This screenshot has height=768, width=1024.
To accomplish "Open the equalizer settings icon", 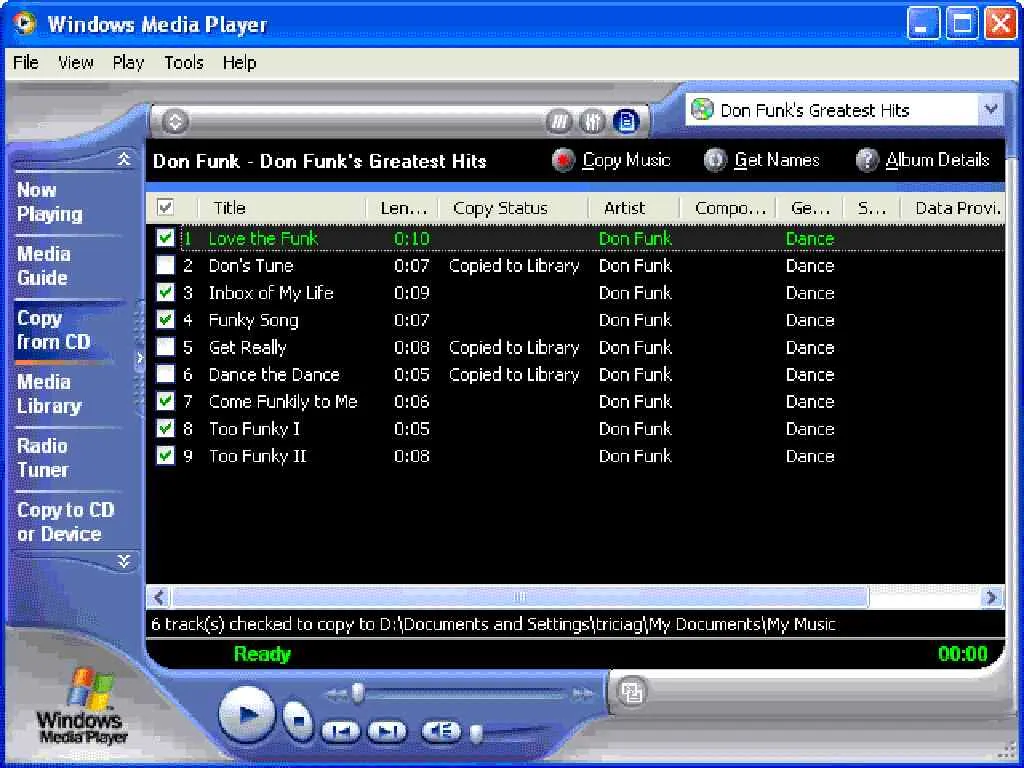I will click(x=592, y=121).
